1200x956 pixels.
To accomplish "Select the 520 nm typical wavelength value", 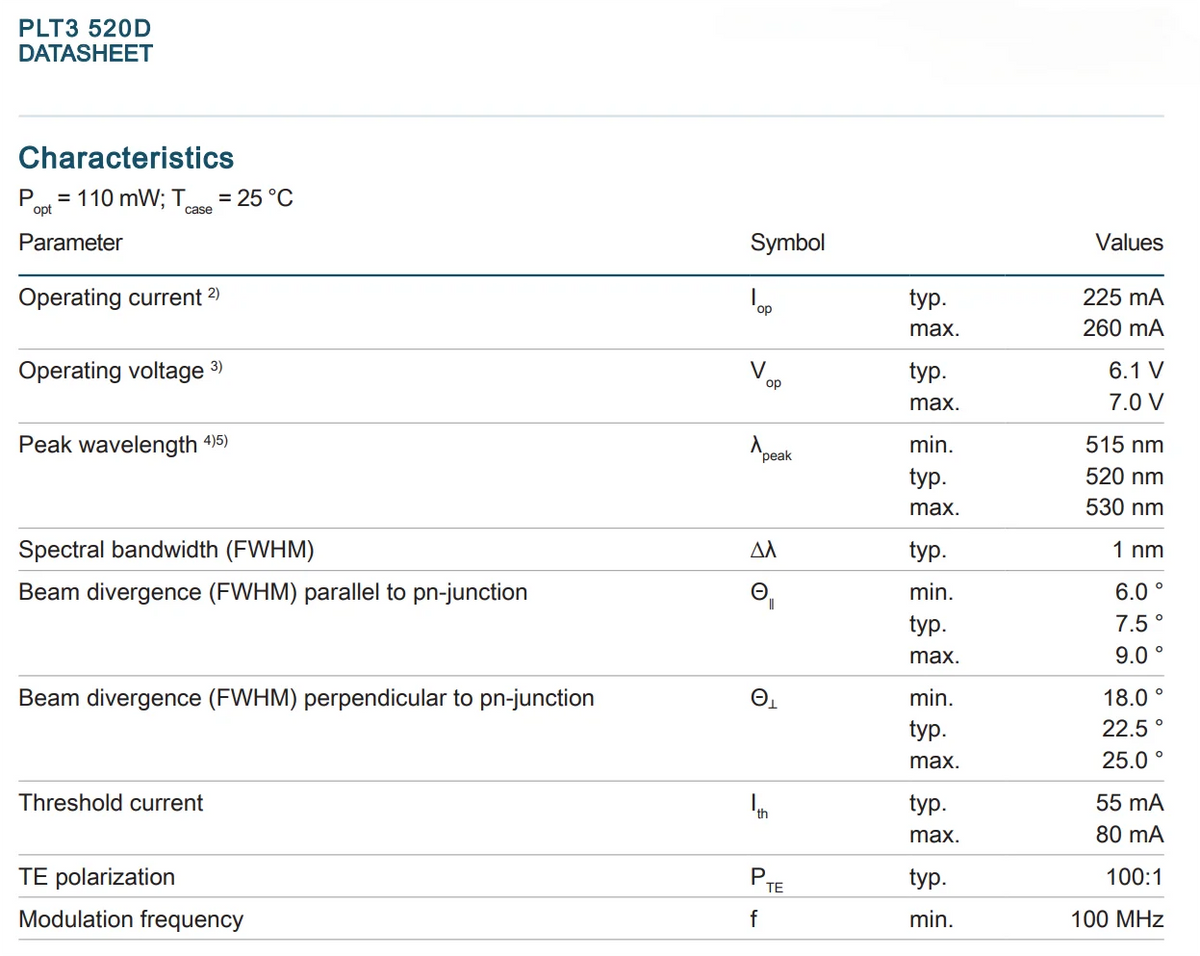I will [x=1125, y=476].
